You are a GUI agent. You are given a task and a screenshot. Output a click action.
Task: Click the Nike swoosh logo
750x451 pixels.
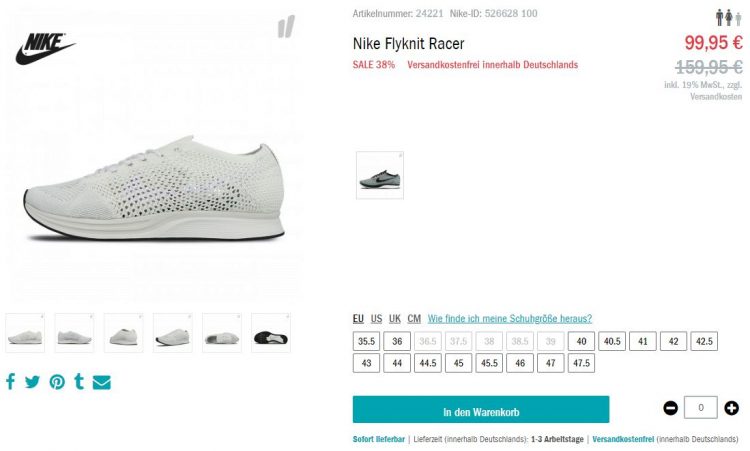44,48
